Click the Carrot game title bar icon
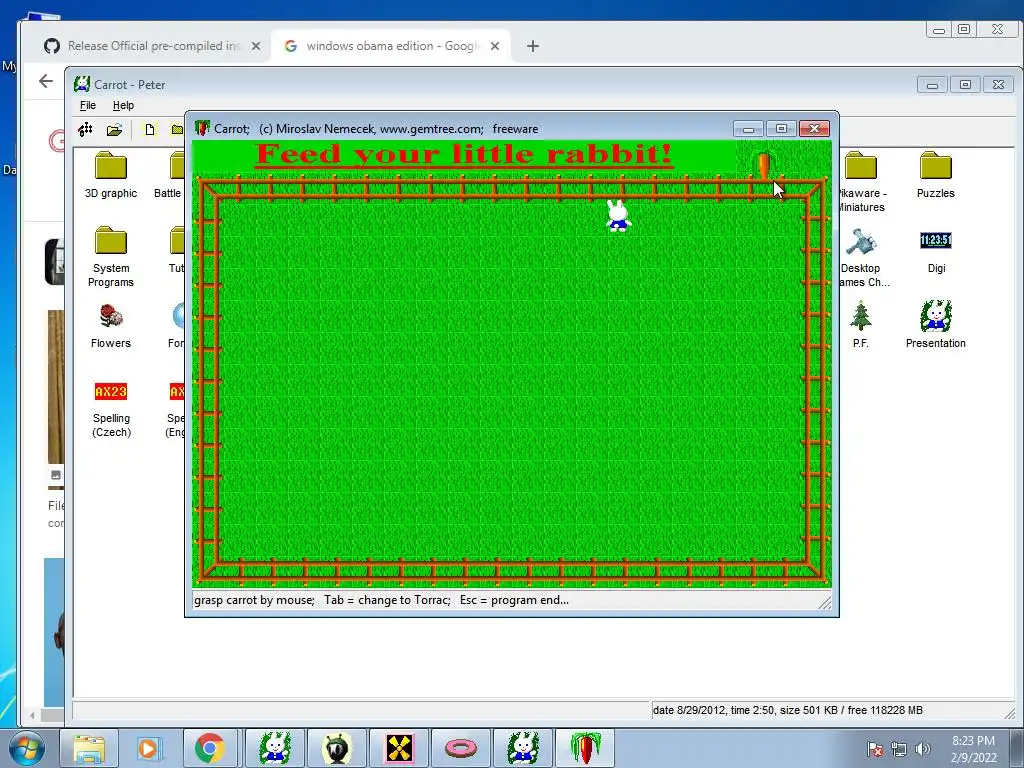The width and height of the screenshot is (1024, 768). [x=202, y=128]
